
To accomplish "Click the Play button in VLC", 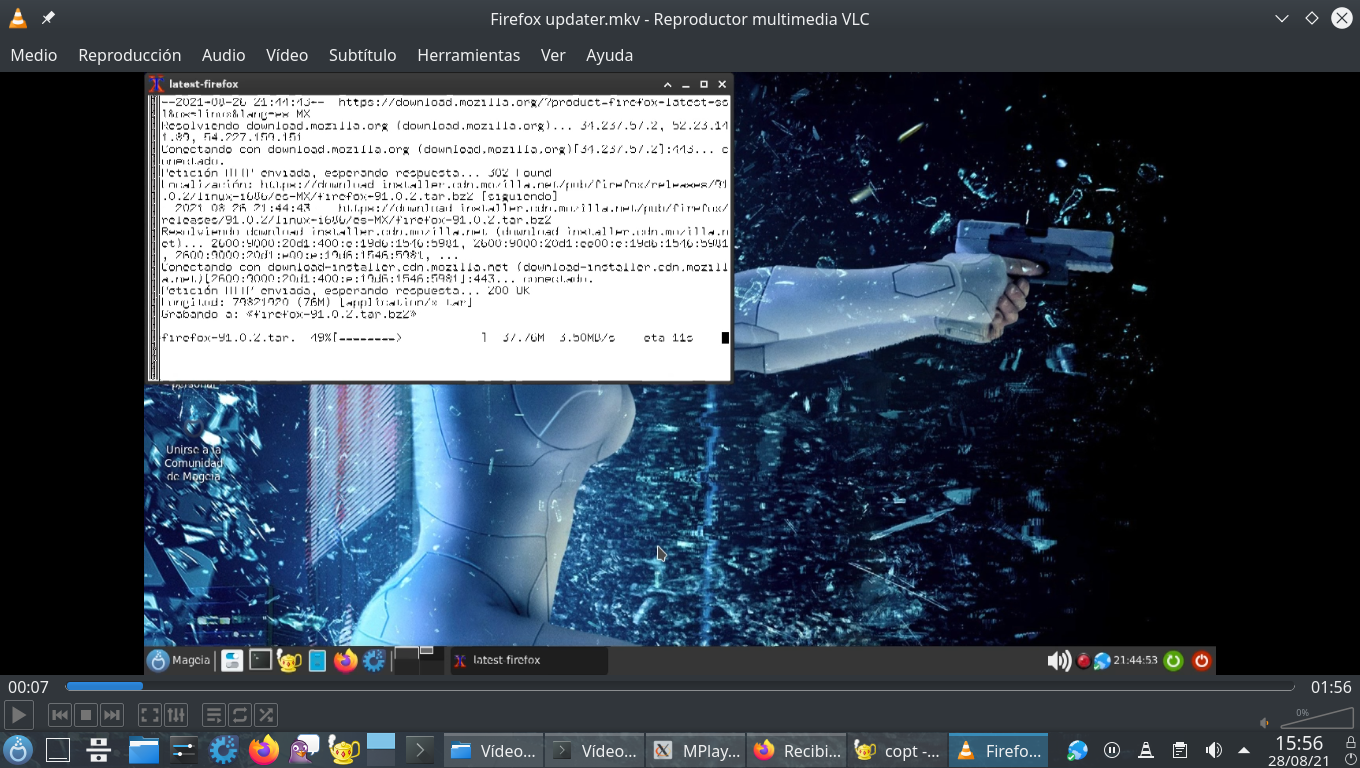I will (19, 715).
